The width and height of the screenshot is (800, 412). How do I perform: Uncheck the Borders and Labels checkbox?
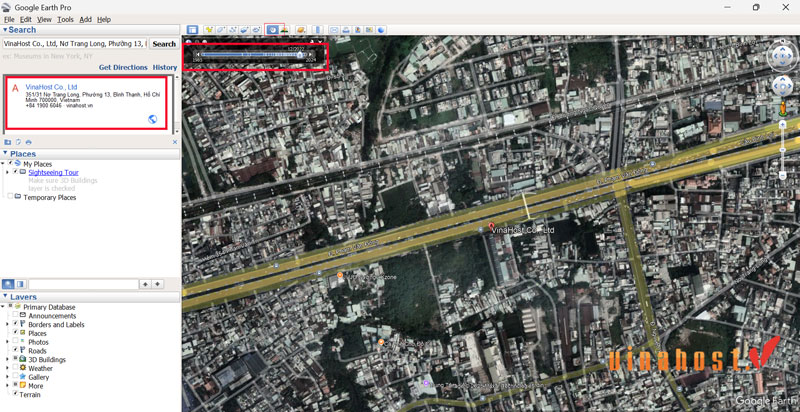click(x=15, y=324)
